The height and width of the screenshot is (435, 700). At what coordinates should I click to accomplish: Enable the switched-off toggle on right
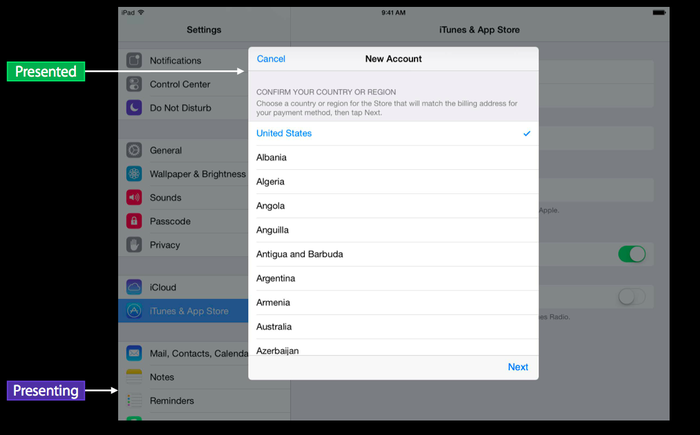(x=631, y=296)
